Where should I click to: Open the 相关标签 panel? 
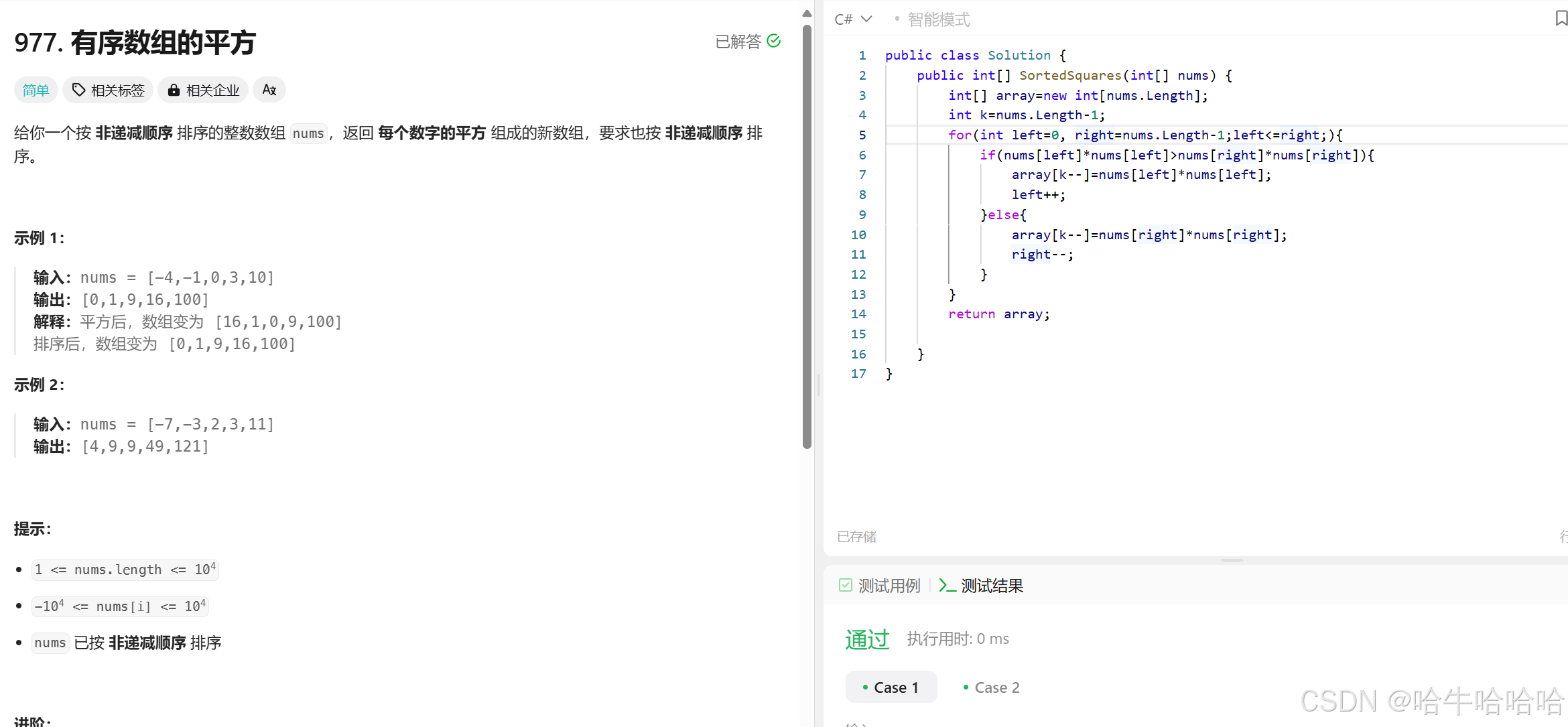[108, 89]
